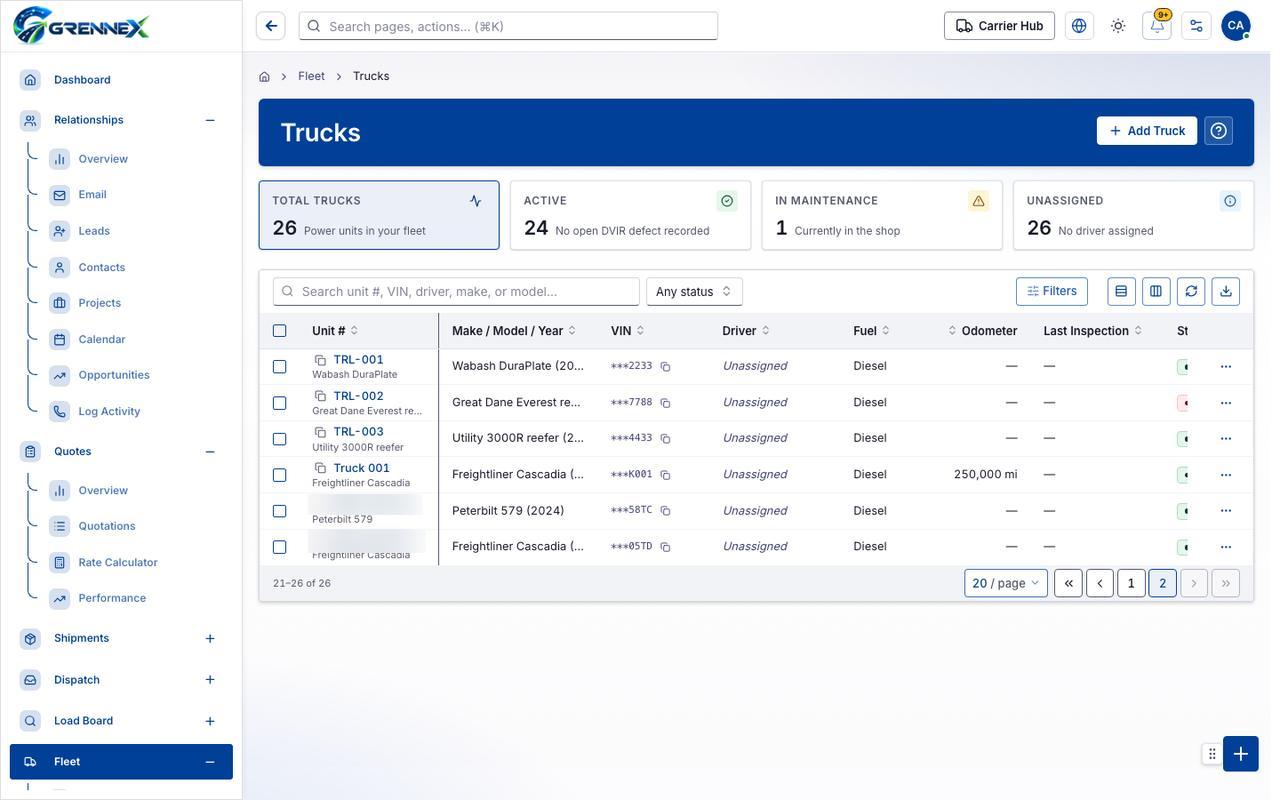The image size is (1280, 800).
Task: Go to Leads menu item
Action: click(94, 231)
